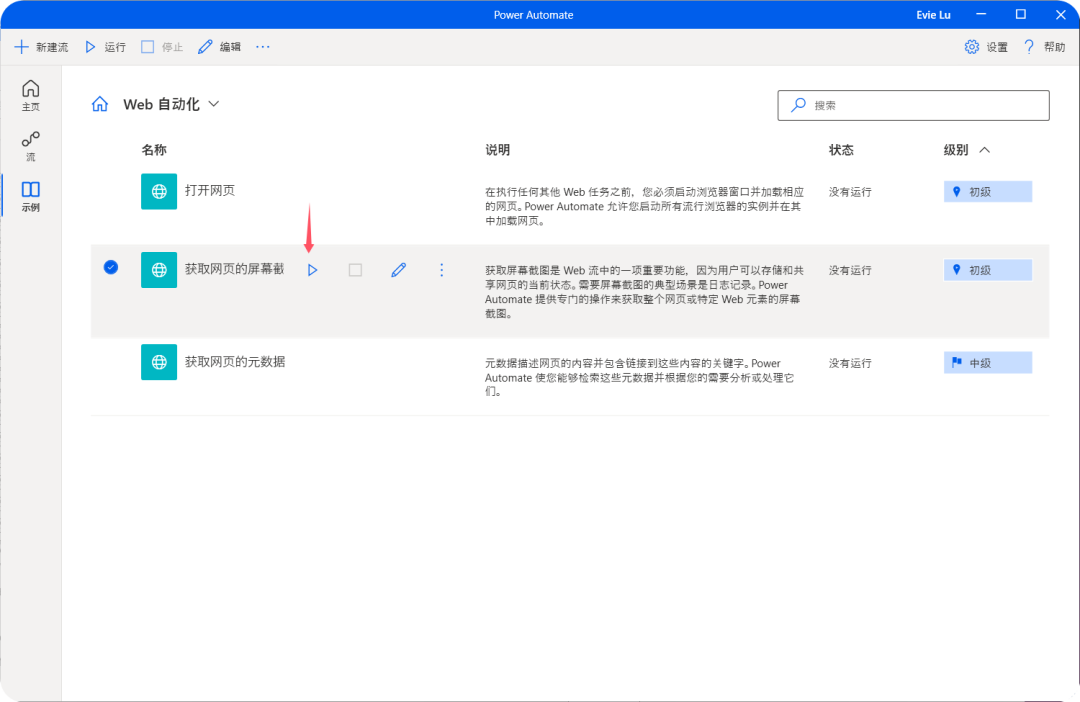Viewport: 1080px width, 702px height.
Task: Click the 中级 level badge
Action: tap(987, 363)
